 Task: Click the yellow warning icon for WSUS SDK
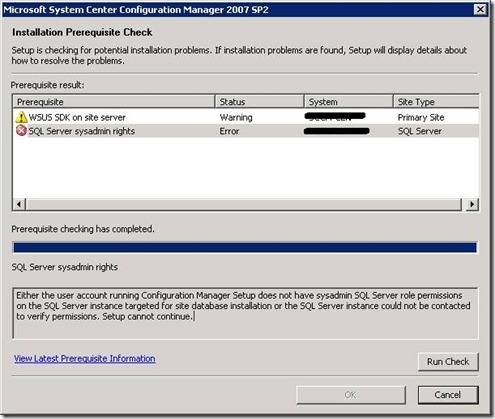(x=21, y=117)
